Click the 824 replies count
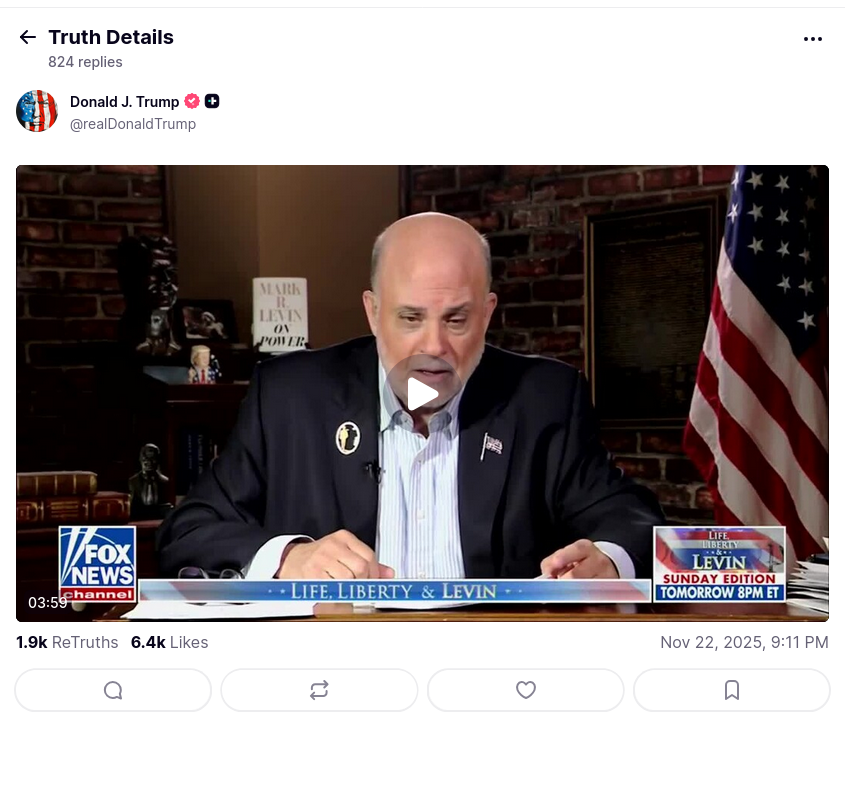The height and width of the screenshot is (795, 845). click(85, 62)
